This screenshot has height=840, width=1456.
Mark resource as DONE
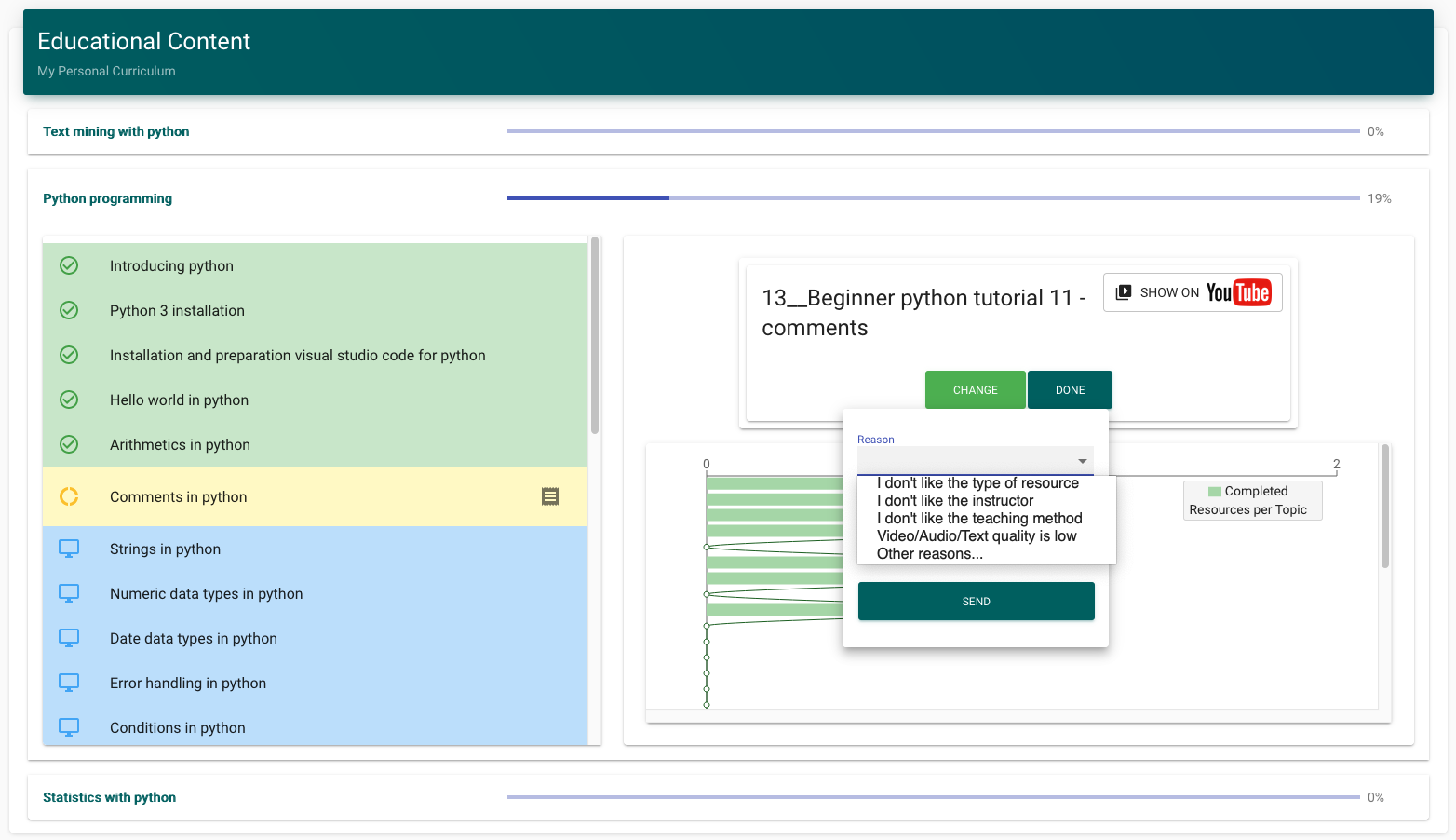coord(1071,390)
